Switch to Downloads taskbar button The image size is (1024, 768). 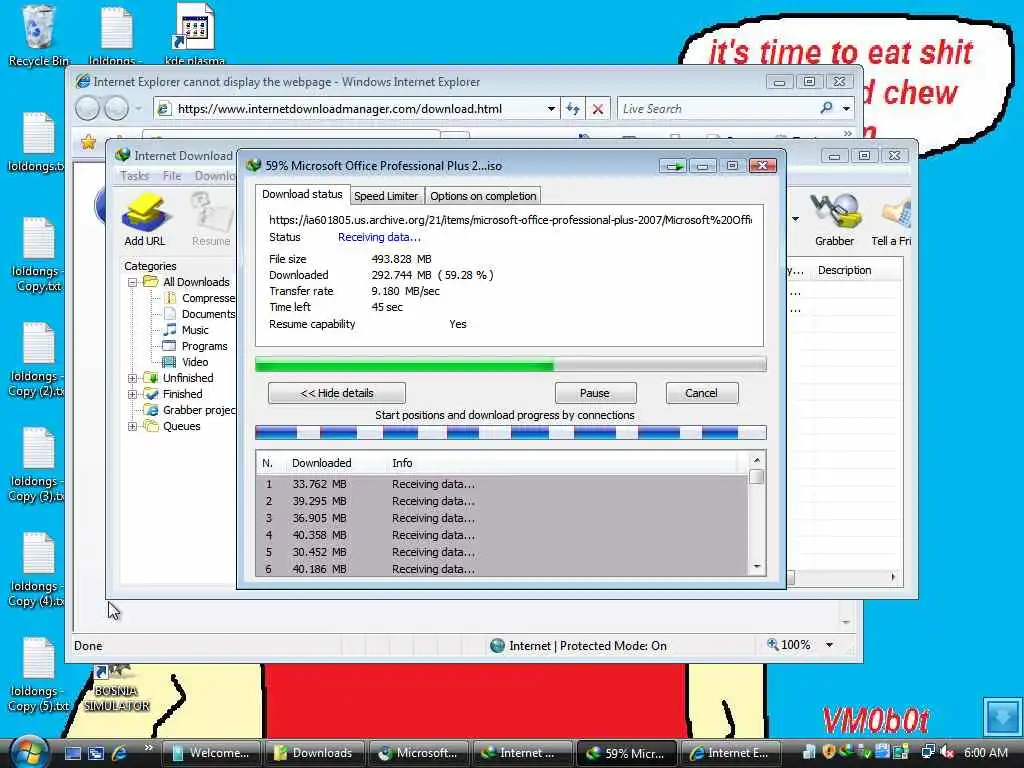(x=314, y=753)
